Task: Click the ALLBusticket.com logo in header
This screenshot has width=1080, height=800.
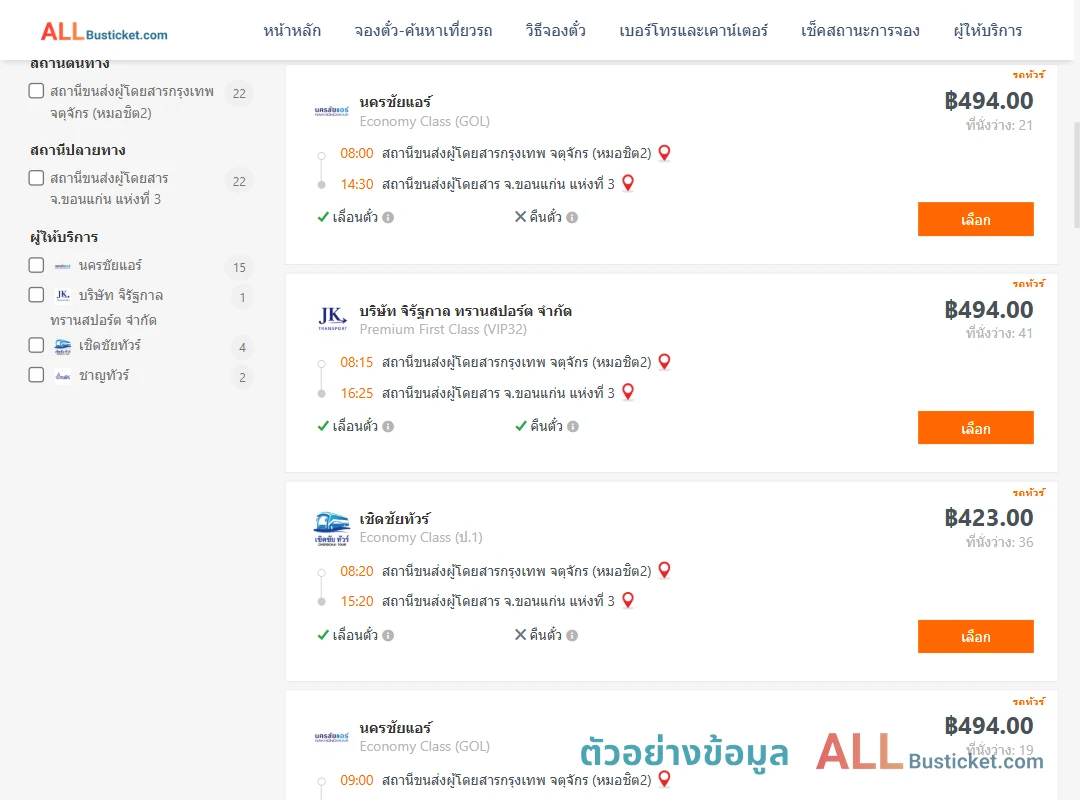Action: click(x=104, y=32)
